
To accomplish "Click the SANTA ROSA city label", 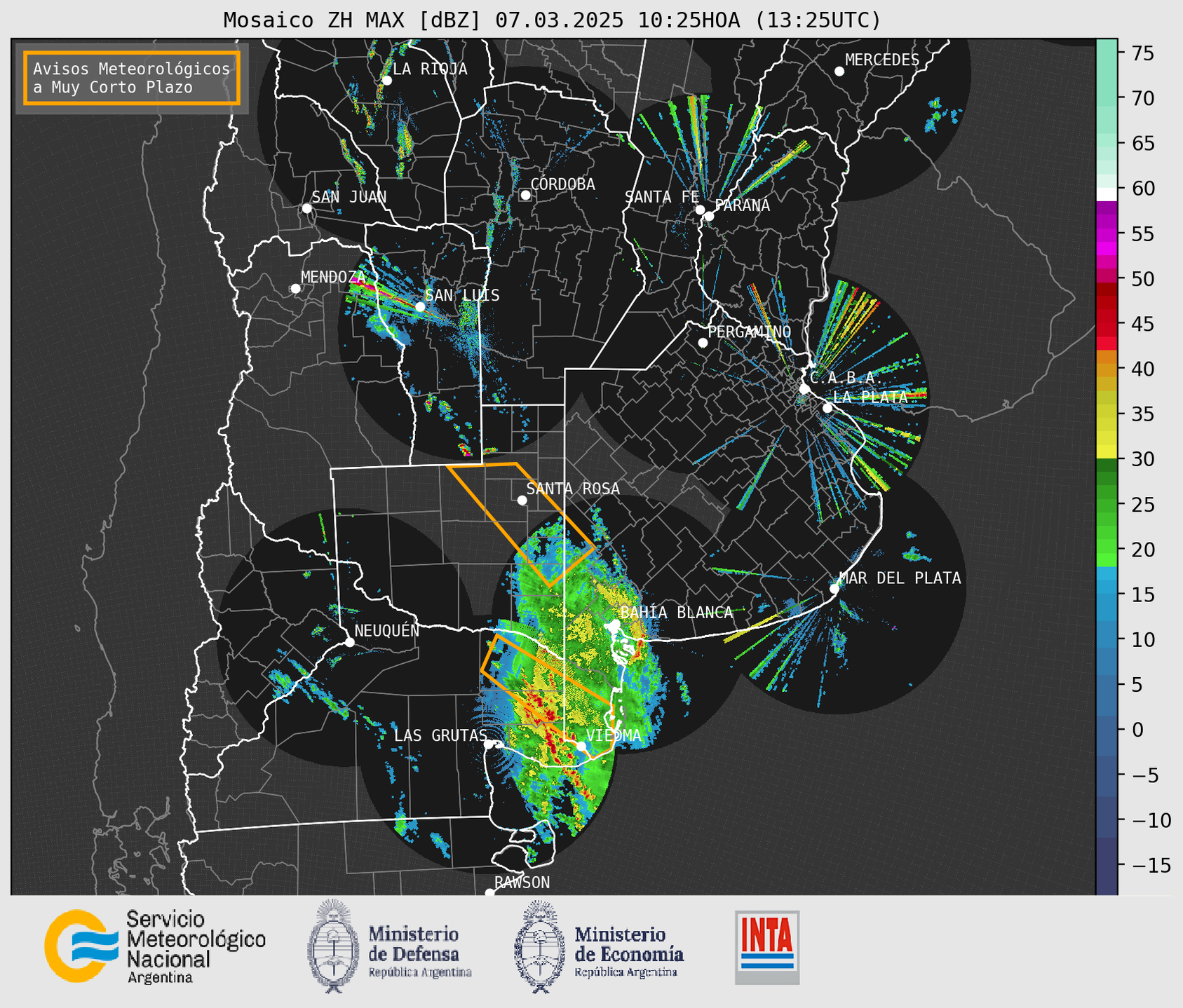I will point(573,489).
